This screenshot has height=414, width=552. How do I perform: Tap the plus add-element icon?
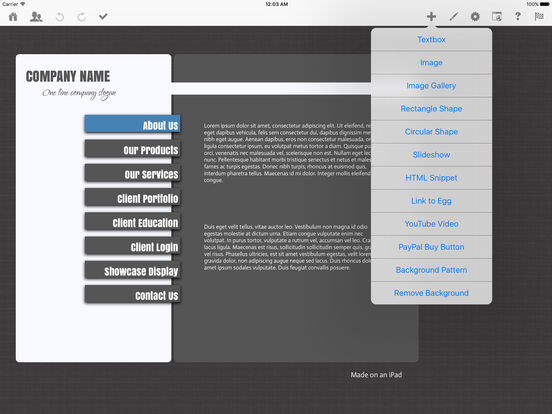[x=431, y=16]
